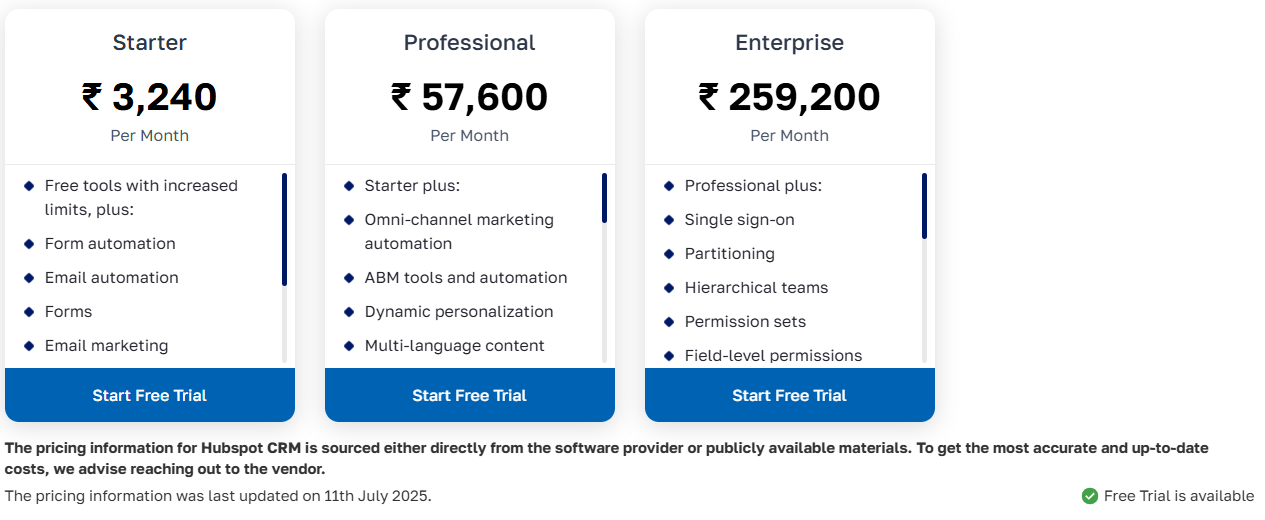Image resolution: width=1265 pixels, height=520 pixels.
Task: Click the Field-level permissions feature item
Action: 772,355
